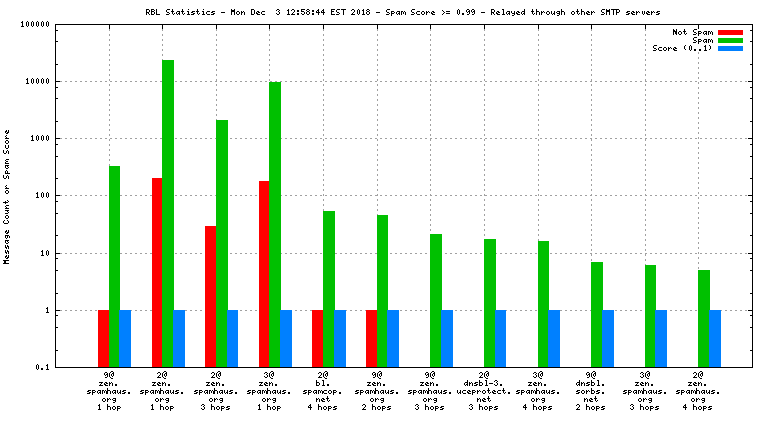Click the 0.1 tick on the y-axis

69,368
